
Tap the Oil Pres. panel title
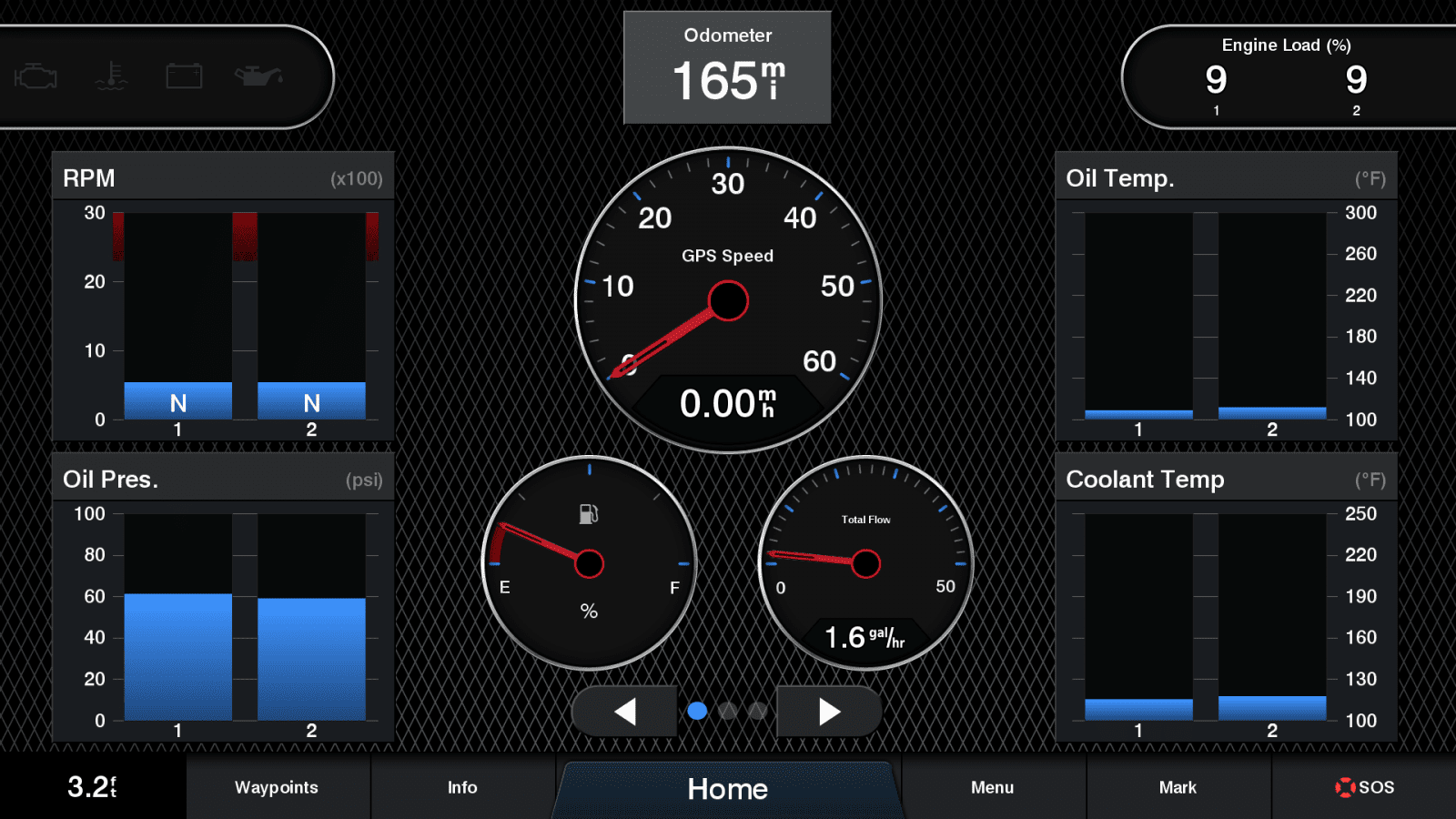110,480
